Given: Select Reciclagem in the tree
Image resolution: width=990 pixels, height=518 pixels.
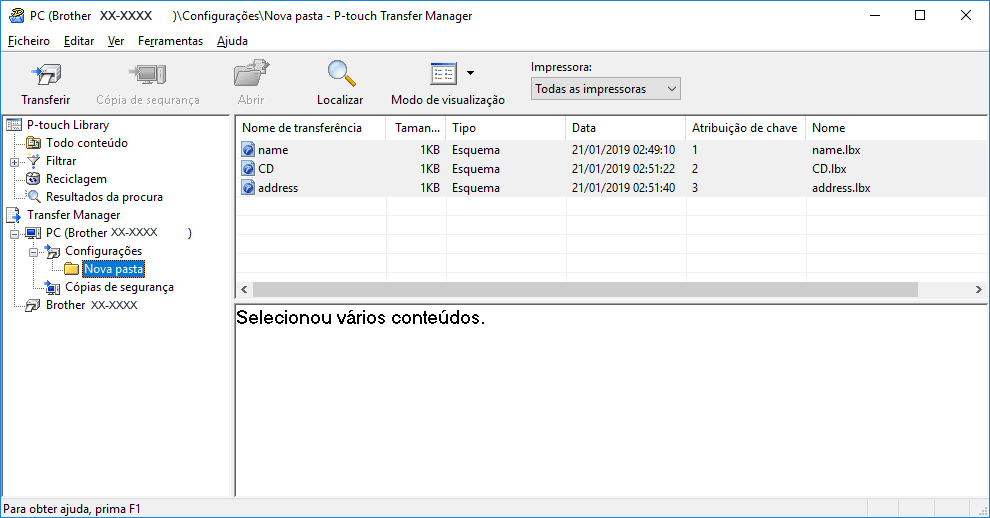Looking at the screenshot, I should tap(76, 179).
